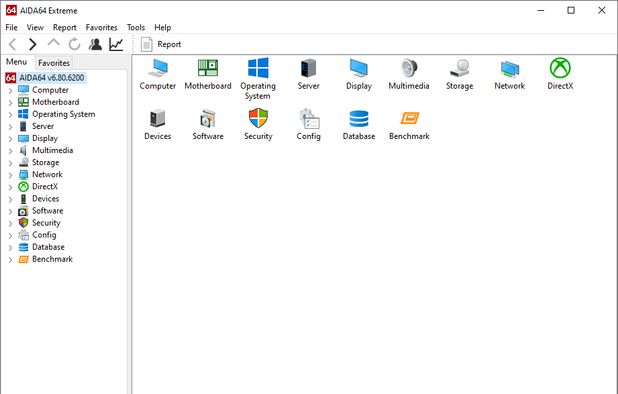The width and height of the screenshot is (618, 394).
Task: Expand the Config tree node
Action: (11, 236)
